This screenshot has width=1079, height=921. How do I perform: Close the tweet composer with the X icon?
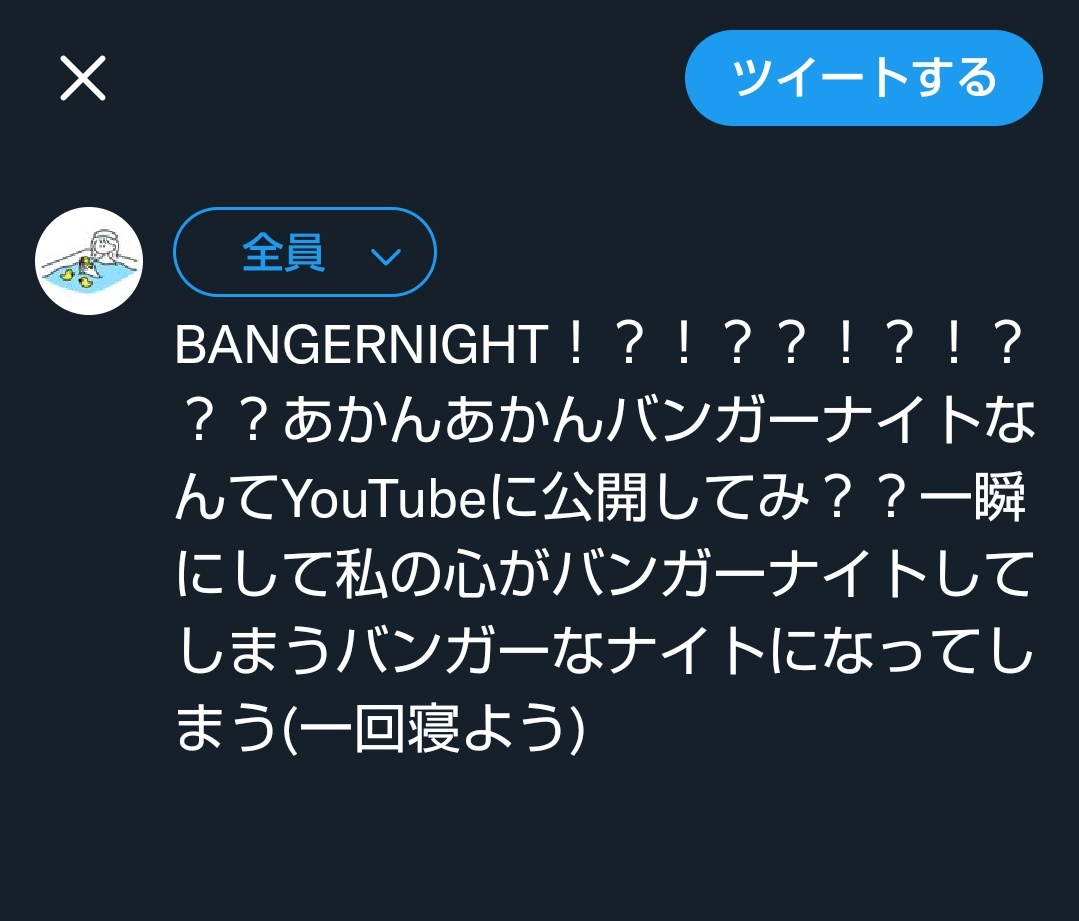pyautogui.click(x=83, y=78)
